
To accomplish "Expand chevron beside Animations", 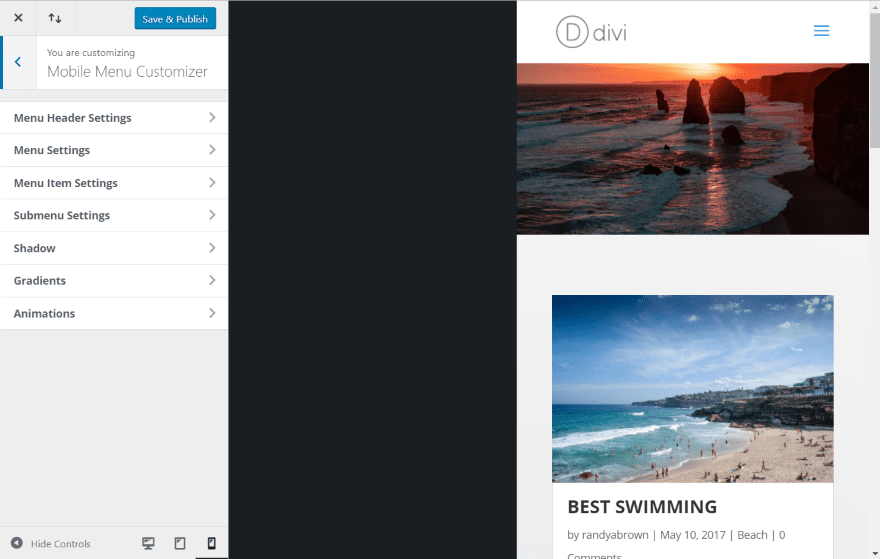I will pyautogui.click(x=212, y=313).
